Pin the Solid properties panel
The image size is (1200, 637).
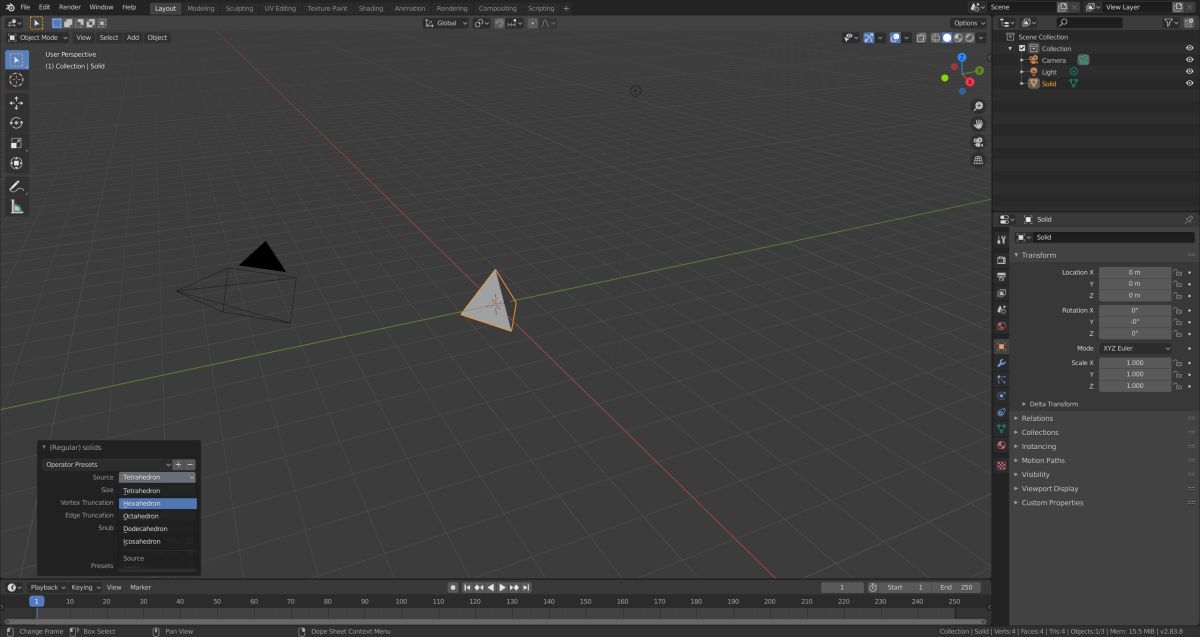point(1188,219)
